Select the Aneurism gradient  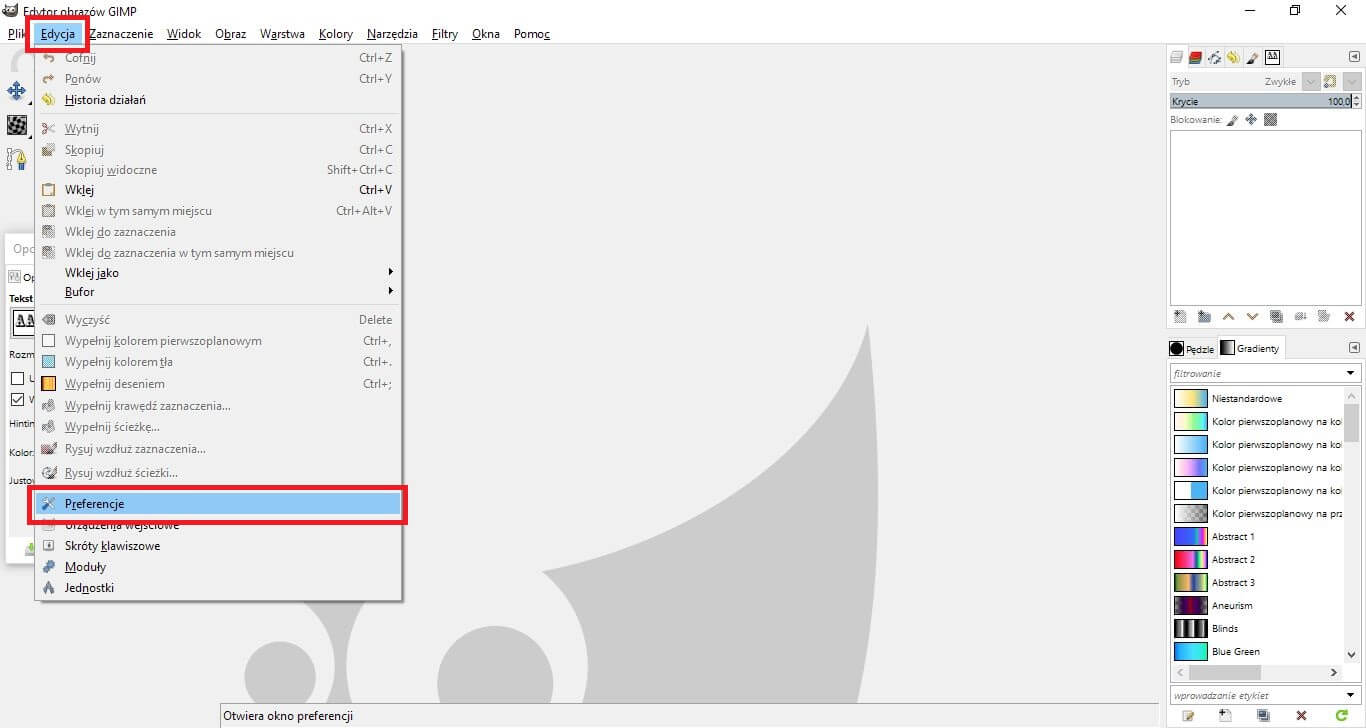1257,606
